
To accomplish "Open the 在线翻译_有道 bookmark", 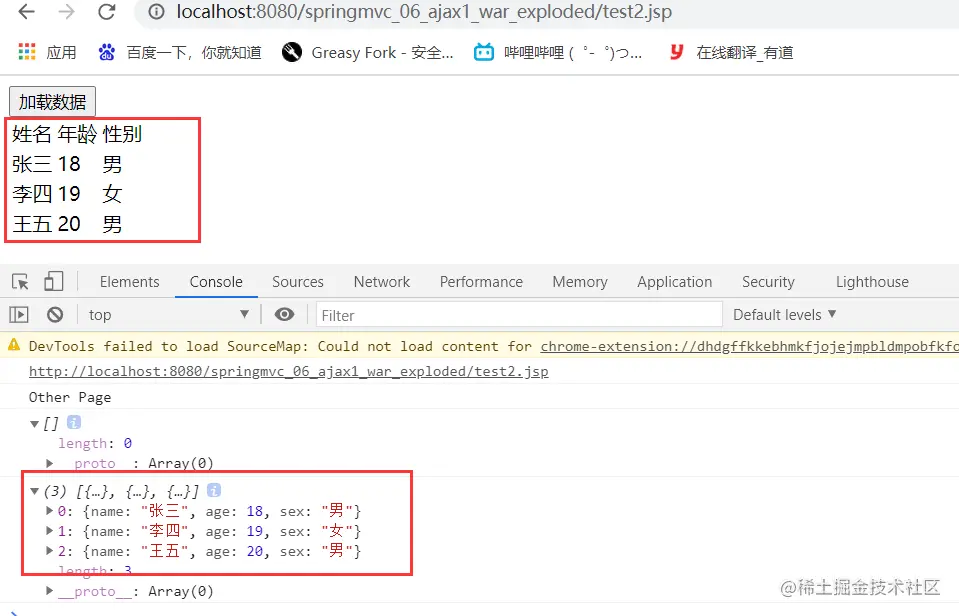I will 731,53.
